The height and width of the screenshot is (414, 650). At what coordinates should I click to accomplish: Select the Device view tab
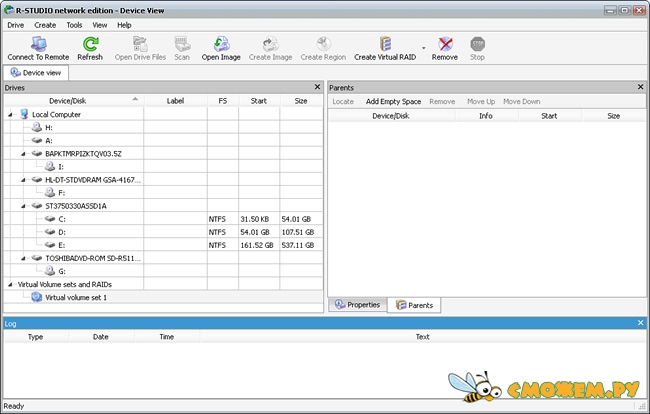pyautogui.click(x=36, y=73)
